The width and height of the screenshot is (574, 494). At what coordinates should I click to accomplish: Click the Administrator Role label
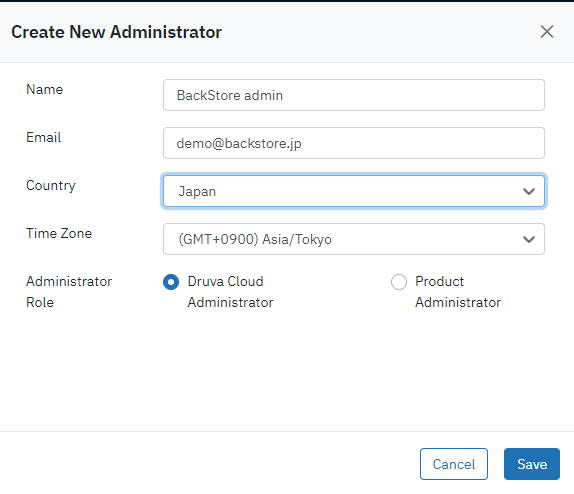point(69,292)
